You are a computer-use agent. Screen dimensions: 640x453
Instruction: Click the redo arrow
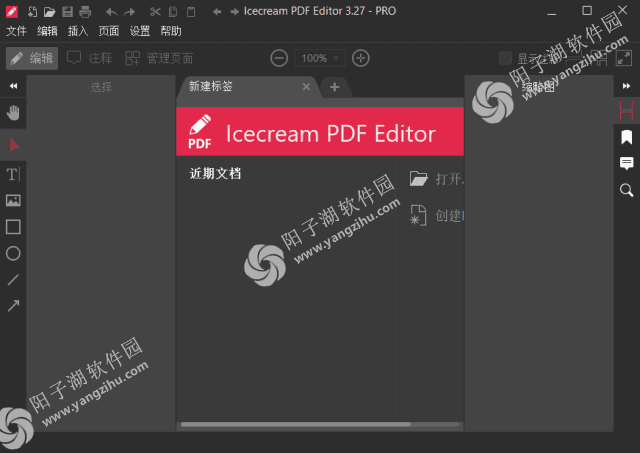tap(129, 12)
